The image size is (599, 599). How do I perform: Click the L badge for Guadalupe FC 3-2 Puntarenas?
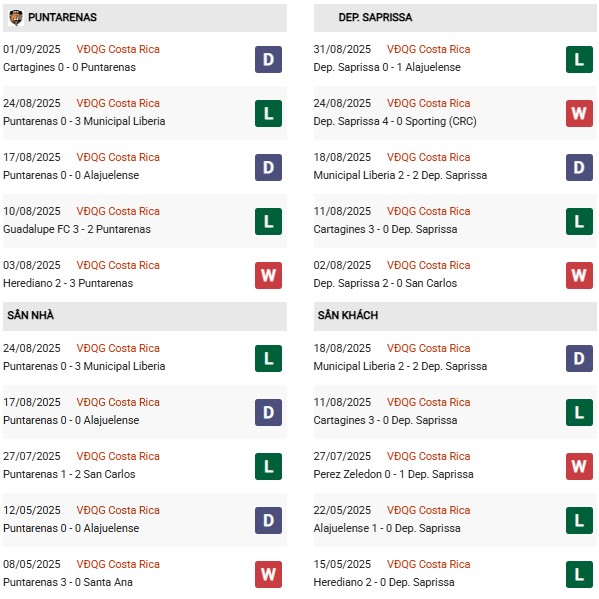pyautogui.click(x=268, y=222)
